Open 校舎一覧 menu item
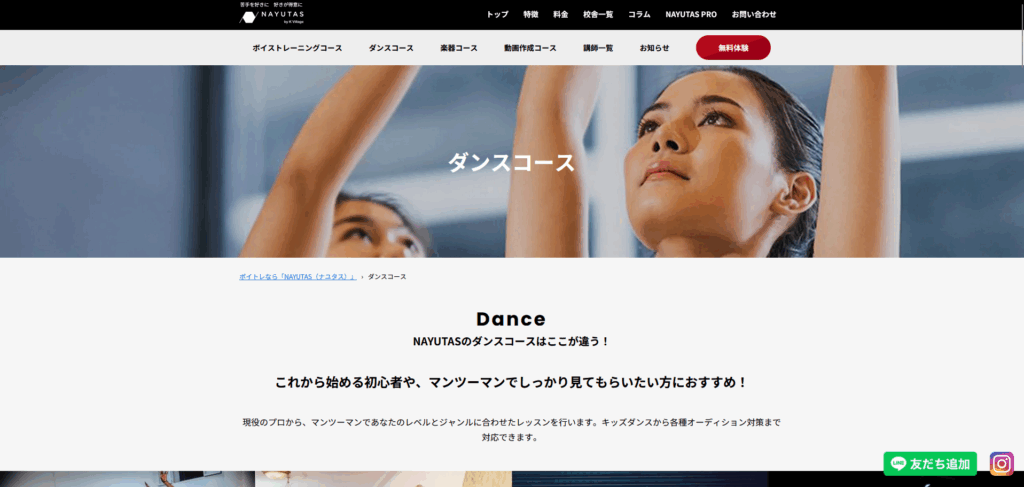Image resolution: width=1024 pixels, height=487 pixels. click(598, 15)
